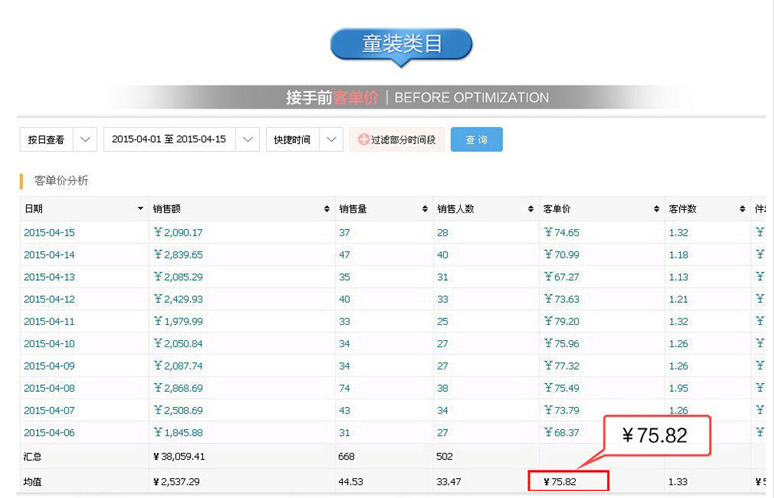The height and width of the screenshot is (498, 774).
Task: Click the sort arrows in 客单价 column header
Action: coord(655,209)
